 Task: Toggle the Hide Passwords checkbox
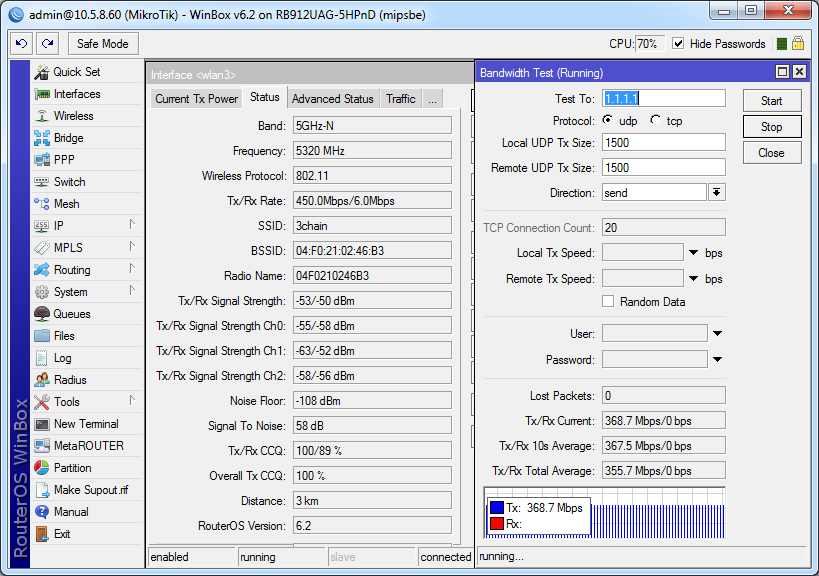[678, 43]
